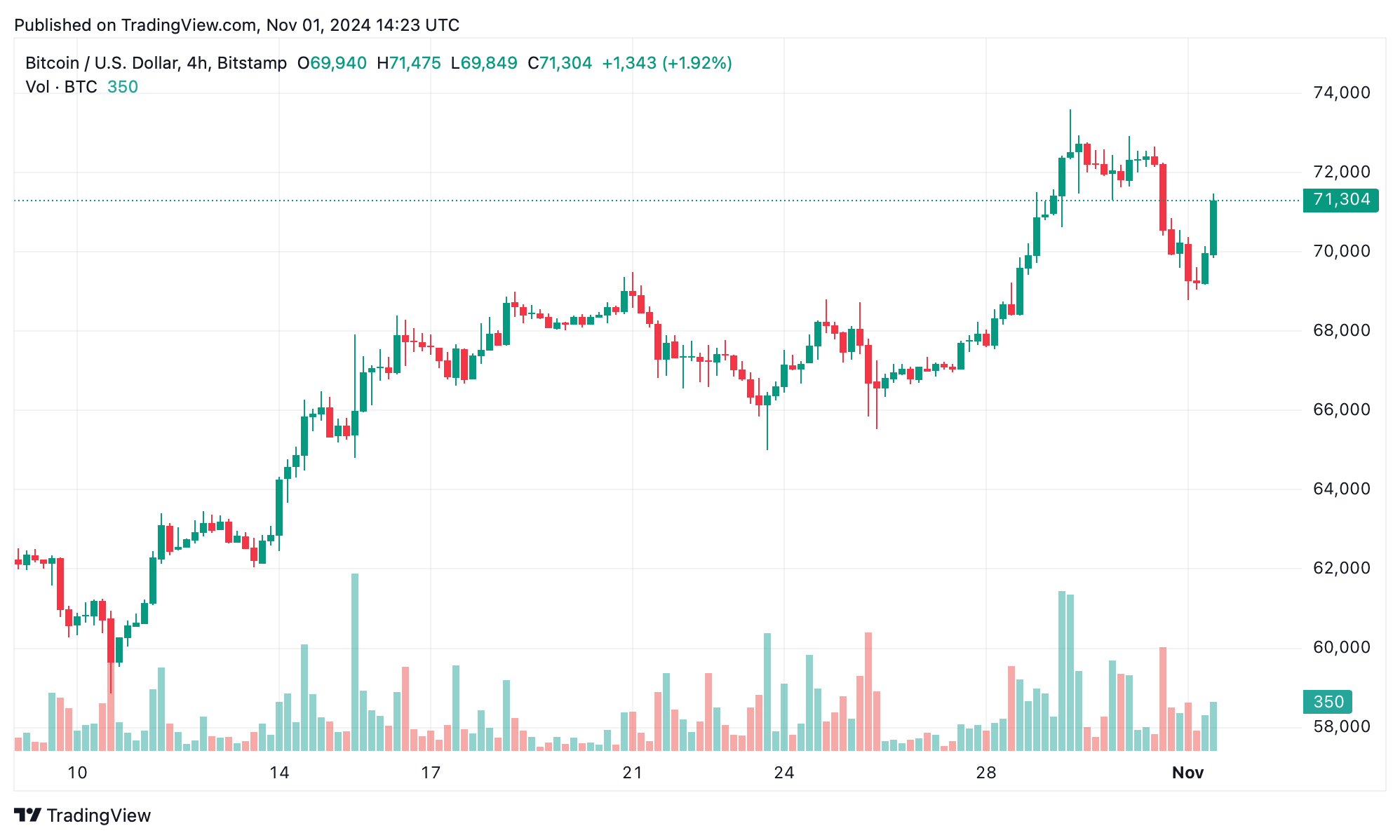Viewport: 1400px width, 840px height.
Task: Click the close value C71,304
Action: [x=560, y=63]
